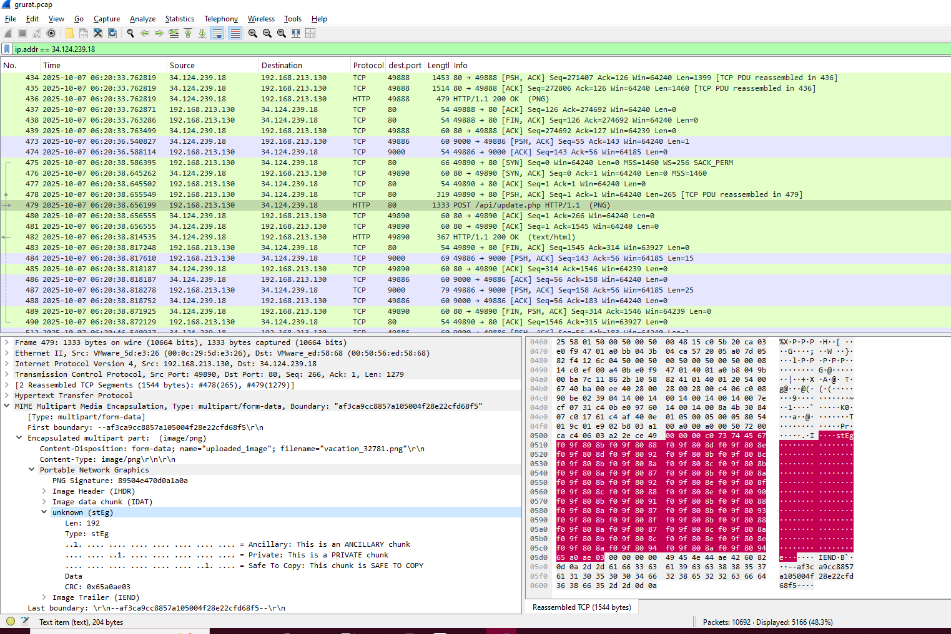Sort packets by the Source column header
This screenshot has width=951, height=634.
[x=182, y=65]
